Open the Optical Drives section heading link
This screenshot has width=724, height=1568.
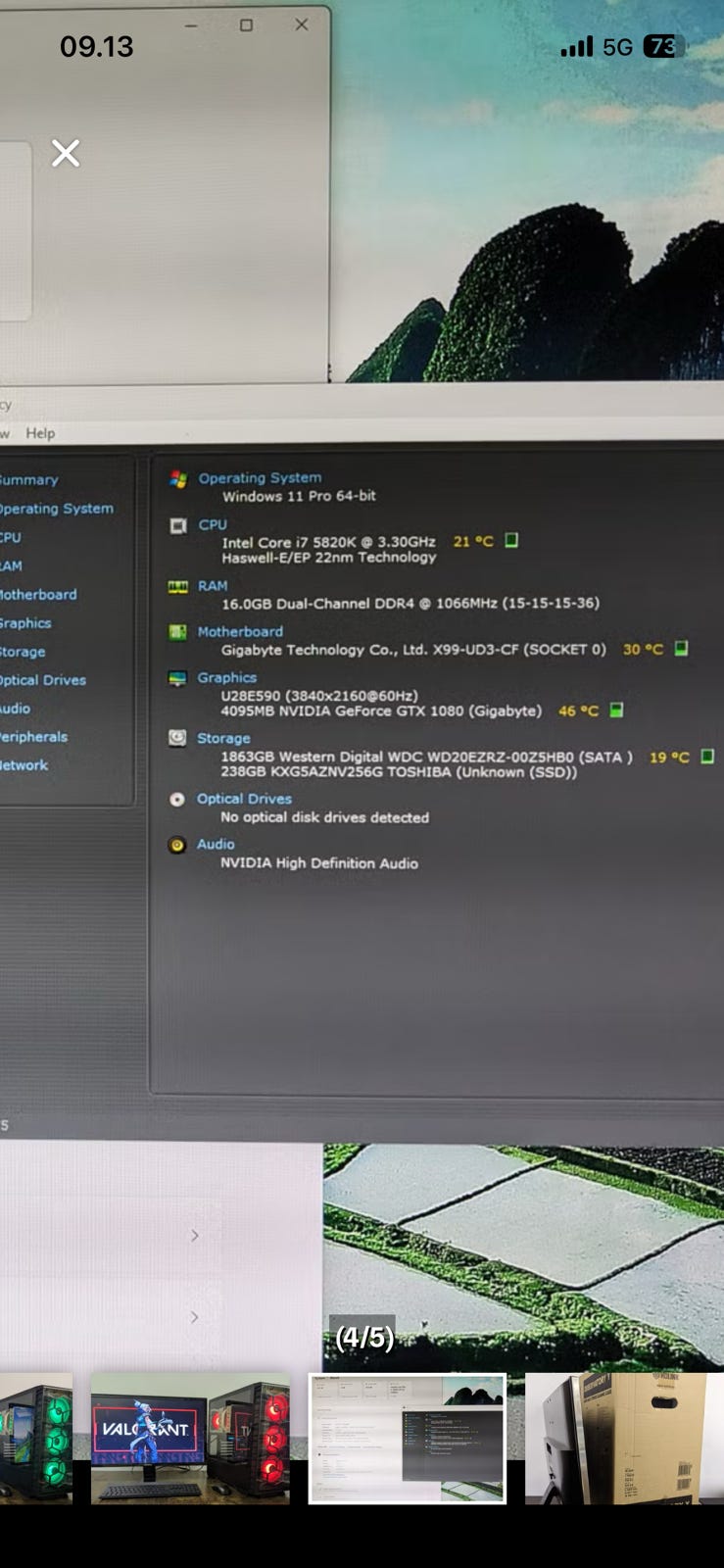(x=244, y=799)
